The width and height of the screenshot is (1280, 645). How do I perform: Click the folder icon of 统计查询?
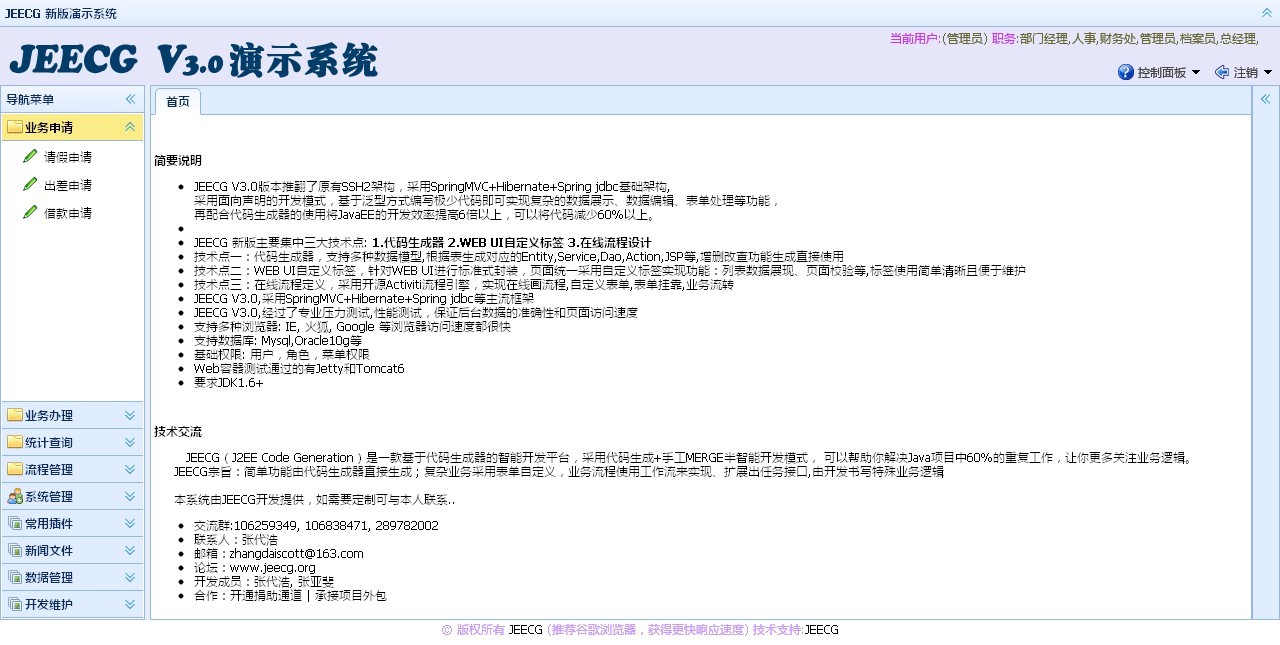[x=14, y=442]
